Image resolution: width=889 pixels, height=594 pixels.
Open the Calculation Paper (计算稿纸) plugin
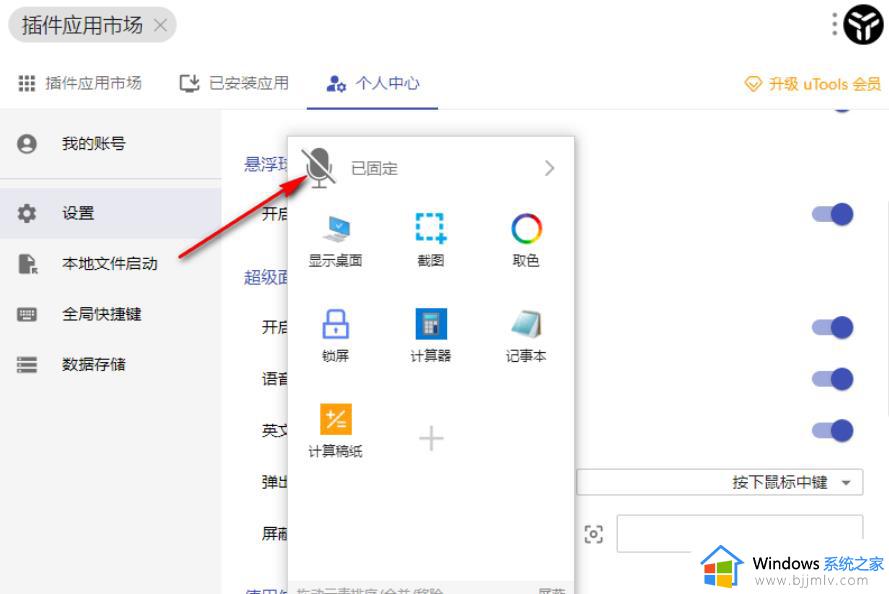pos(335,430)
